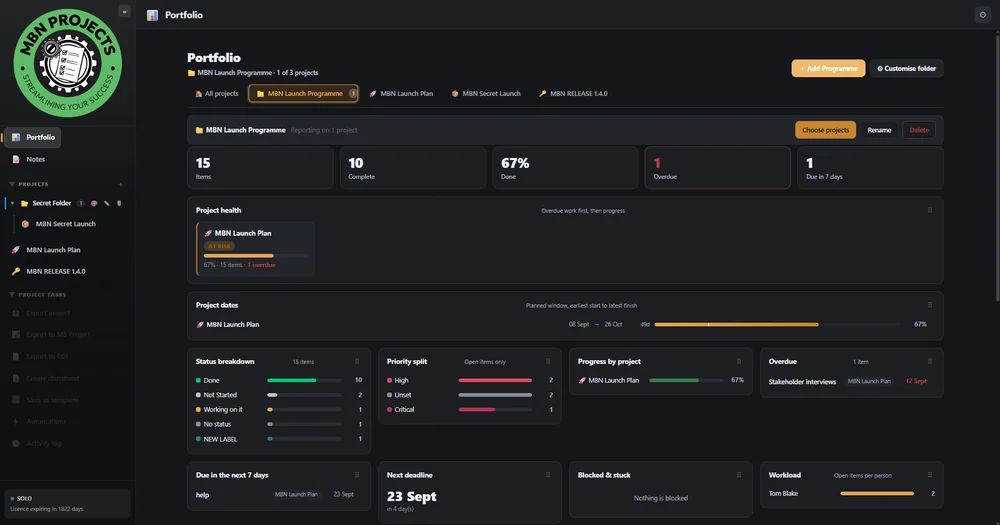
Task: Add a new project with the plus icon
Action: (121, 184)
